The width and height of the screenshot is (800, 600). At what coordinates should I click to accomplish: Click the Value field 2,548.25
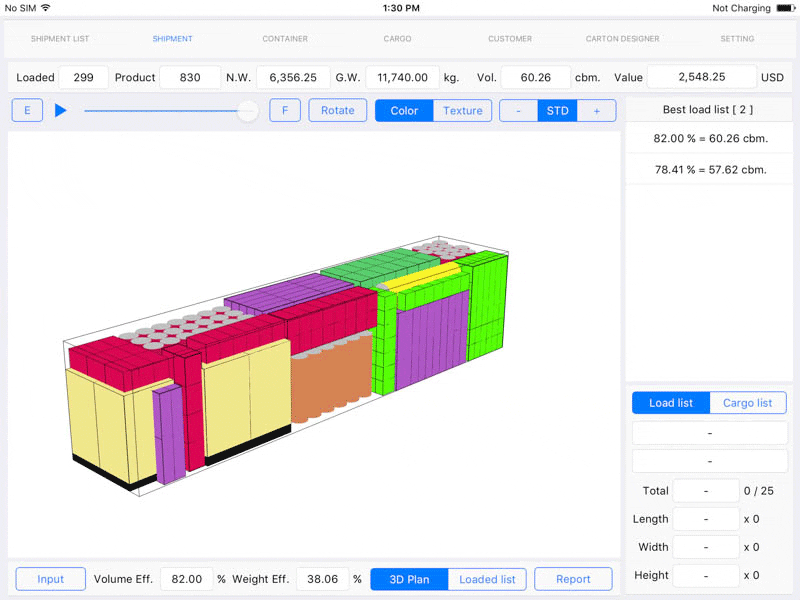coord(702,77)
